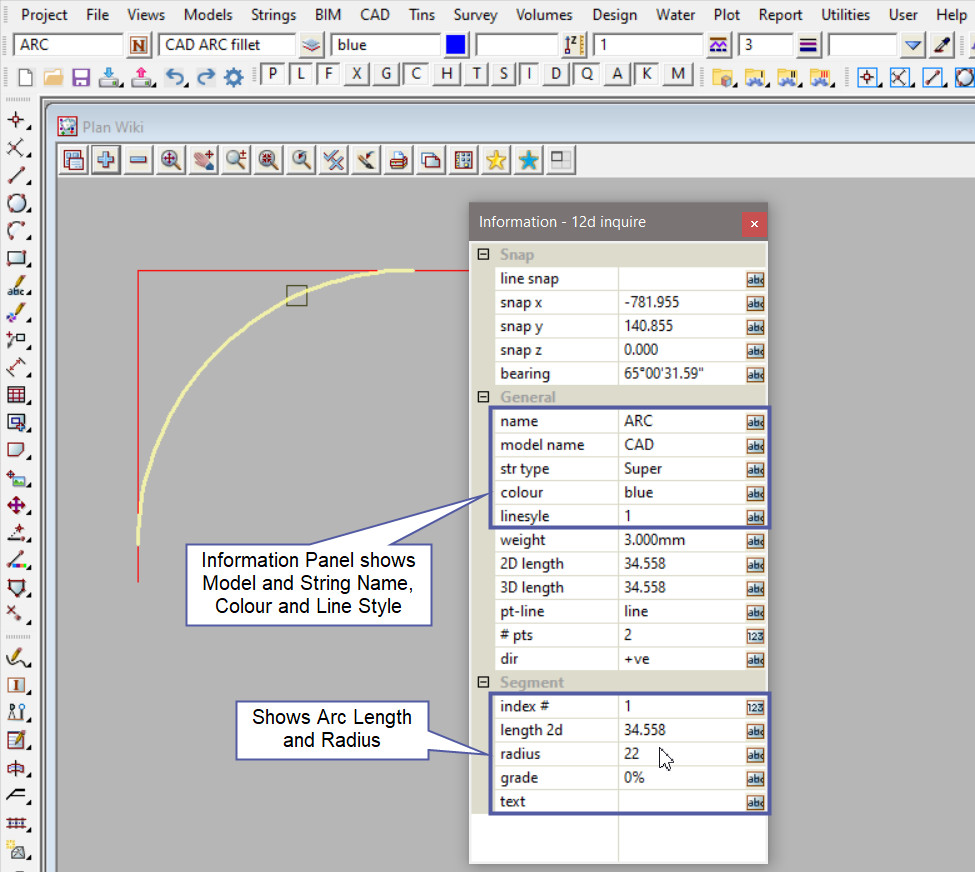Image resolution: width=975 pixels, height=872 pixels.
Task: Collapse the Segment section expander
Action: point(484,683)
